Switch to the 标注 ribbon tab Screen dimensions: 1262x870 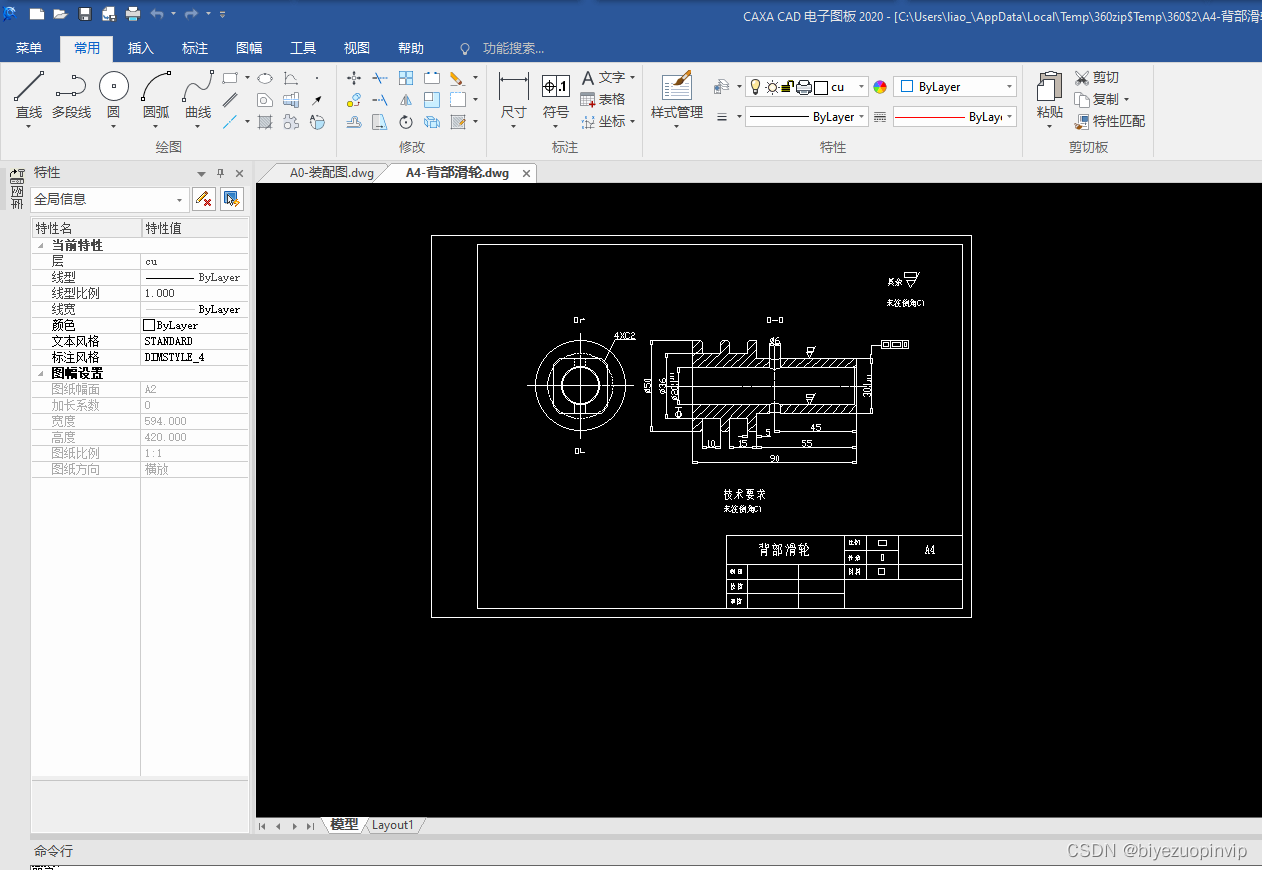point(195,48)
